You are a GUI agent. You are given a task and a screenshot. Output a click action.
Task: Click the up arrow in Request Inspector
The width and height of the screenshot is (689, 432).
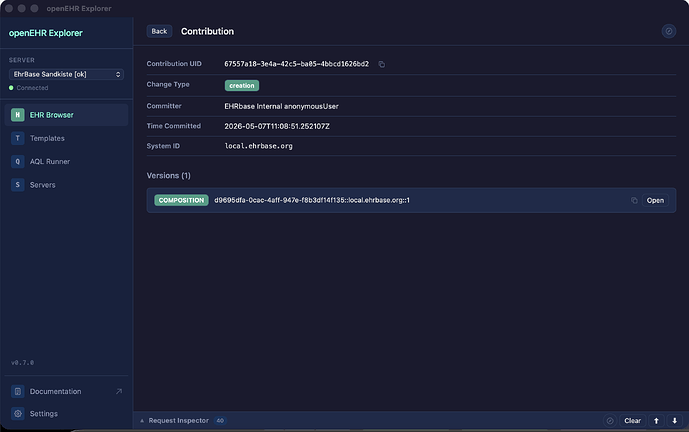coord(656,421)
